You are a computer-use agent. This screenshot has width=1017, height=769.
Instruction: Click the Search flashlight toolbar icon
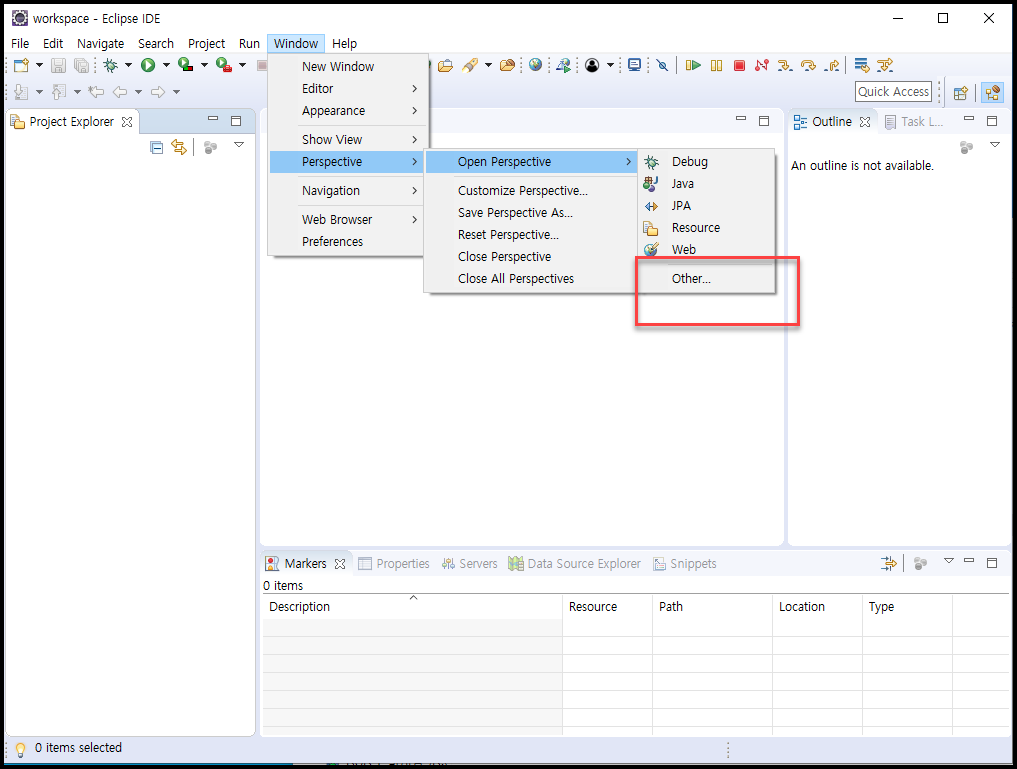pyautogui.click(x=470, y=65)
